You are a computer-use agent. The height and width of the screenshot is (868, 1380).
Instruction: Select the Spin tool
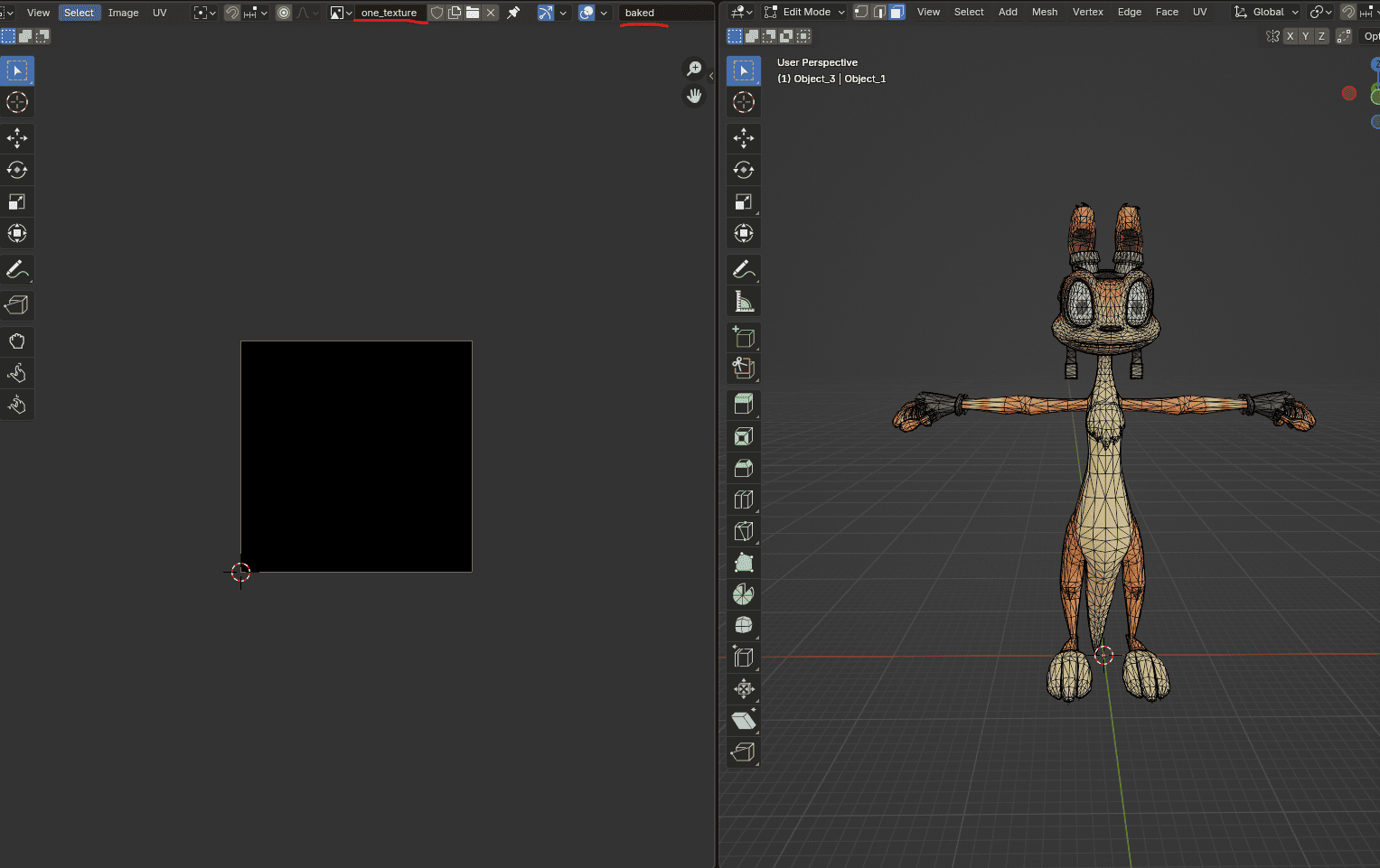click(x=744, y=594)
